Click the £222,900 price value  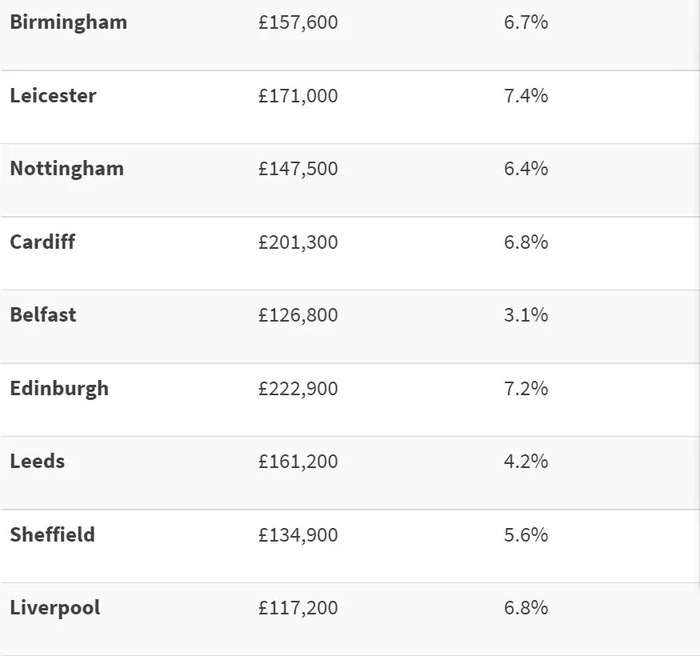click(x=298, y=389)
